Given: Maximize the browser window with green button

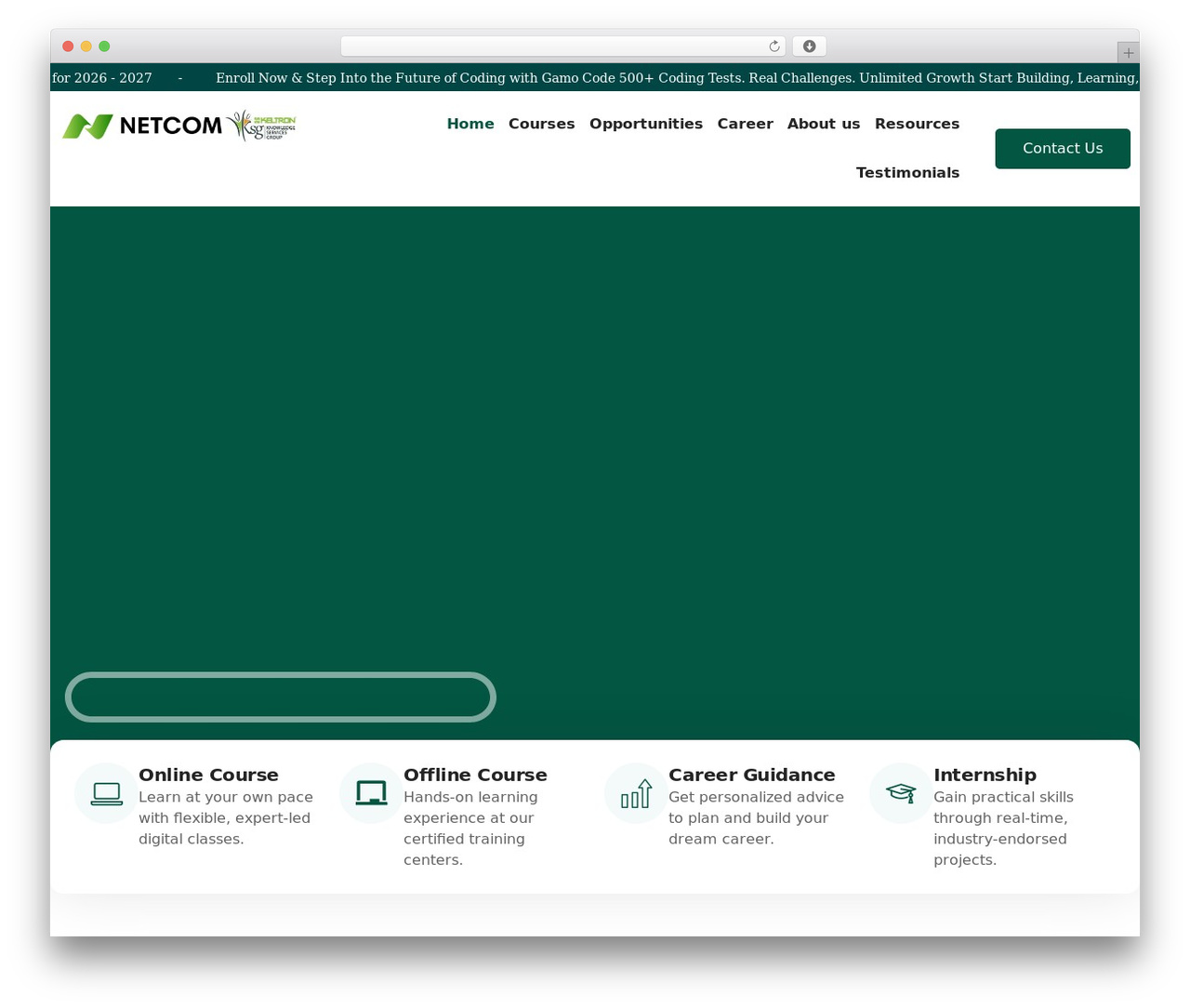Looking at the screenshot, I should (104, 46).
